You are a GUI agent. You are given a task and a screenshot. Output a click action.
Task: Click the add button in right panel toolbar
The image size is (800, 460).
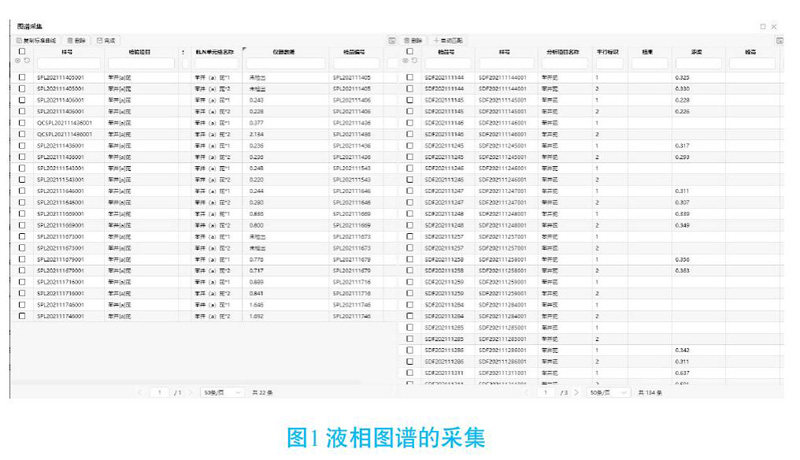coord(451,39)
